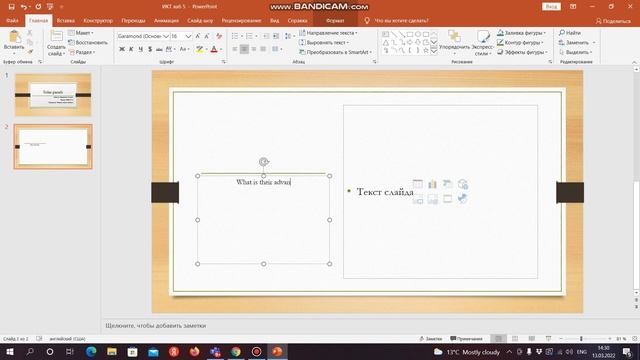640x360 pixels.
Task: Open the Garamond font name dropdown
Action: click(x=166, y=36)
